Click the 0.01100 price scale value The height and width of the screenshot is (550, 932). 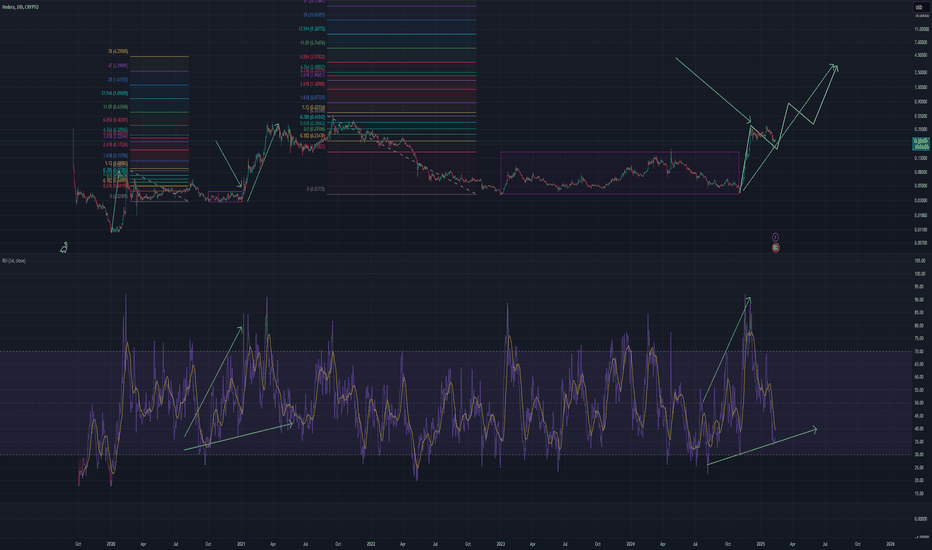[921, 230]
